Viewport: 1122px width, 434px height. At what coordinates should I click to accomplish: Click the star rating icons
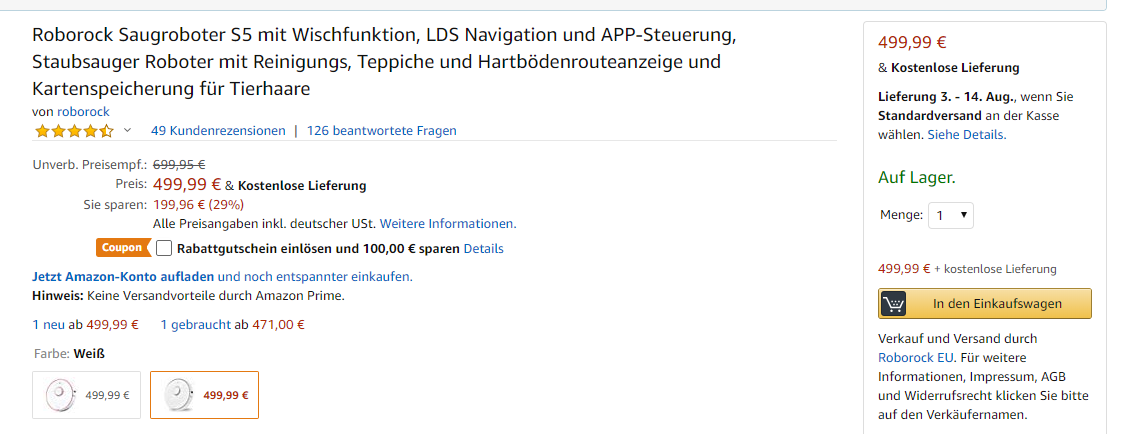(x=74, y=131)
